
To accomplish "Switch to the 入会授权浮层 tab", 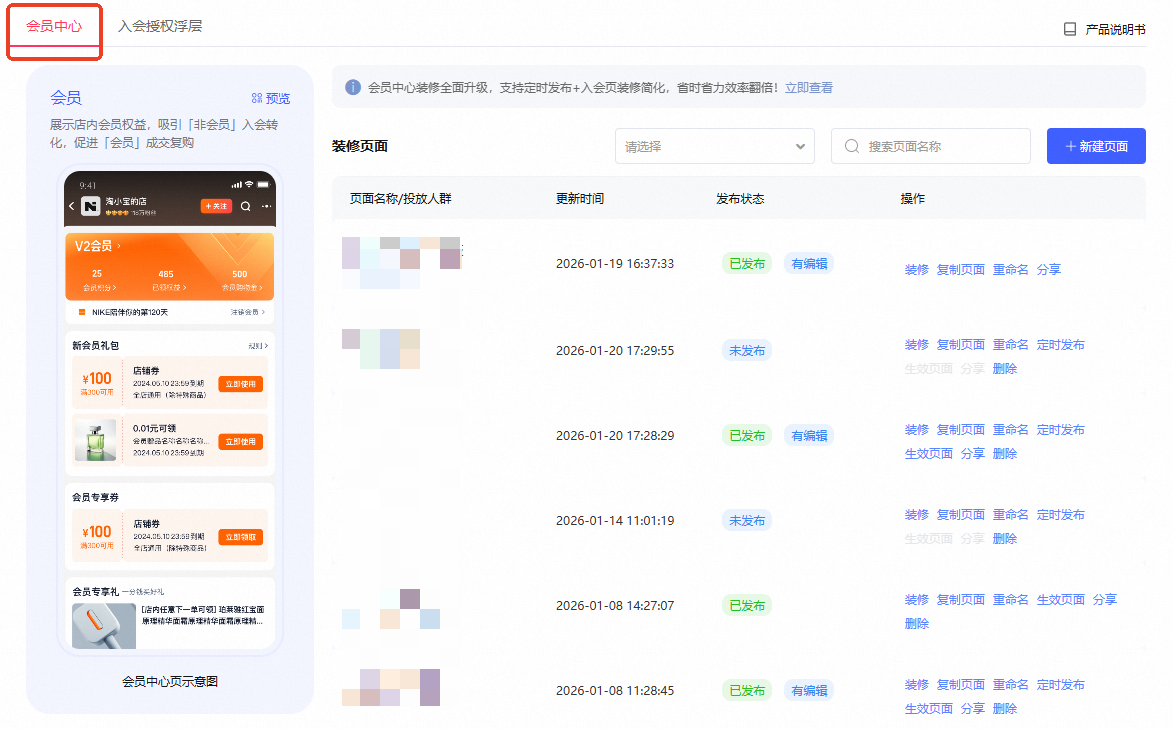I will 160,26.
